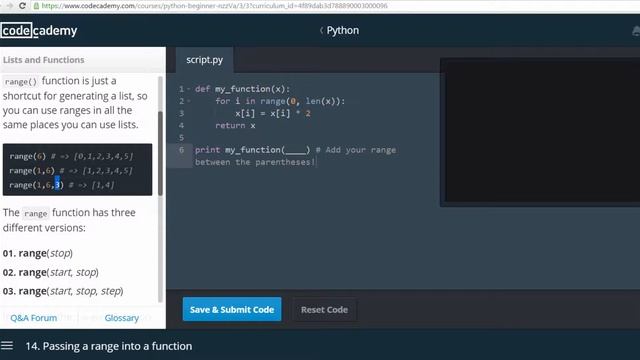The height and width of the screenshot is (360, 640).
Task: Click the highlighted 3 in range(1,6,3)
Action: [57, 185]
